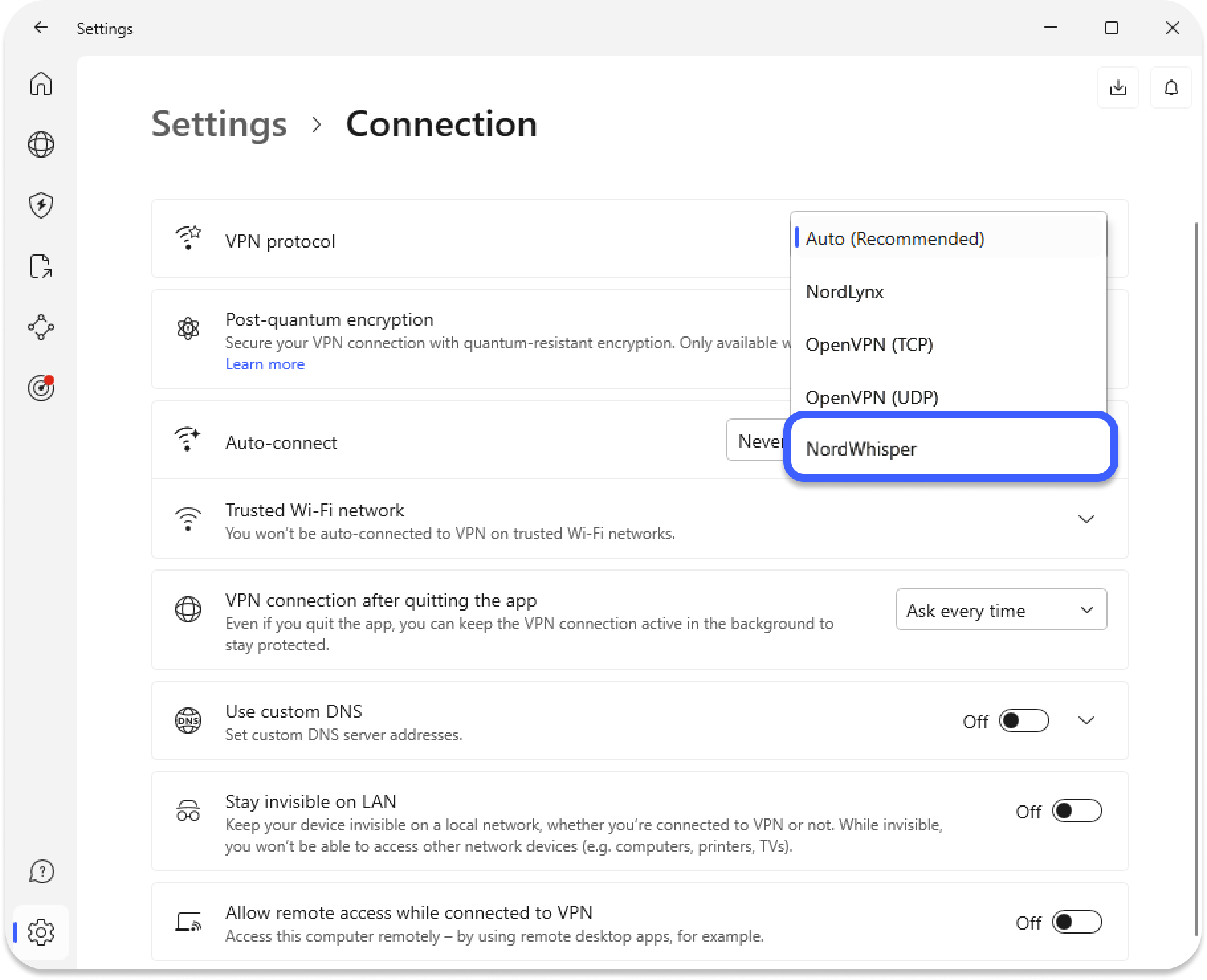1207x980 pixels.
Task: Toggle Use custom DNS switch
Action: [x=1023, y=720]
